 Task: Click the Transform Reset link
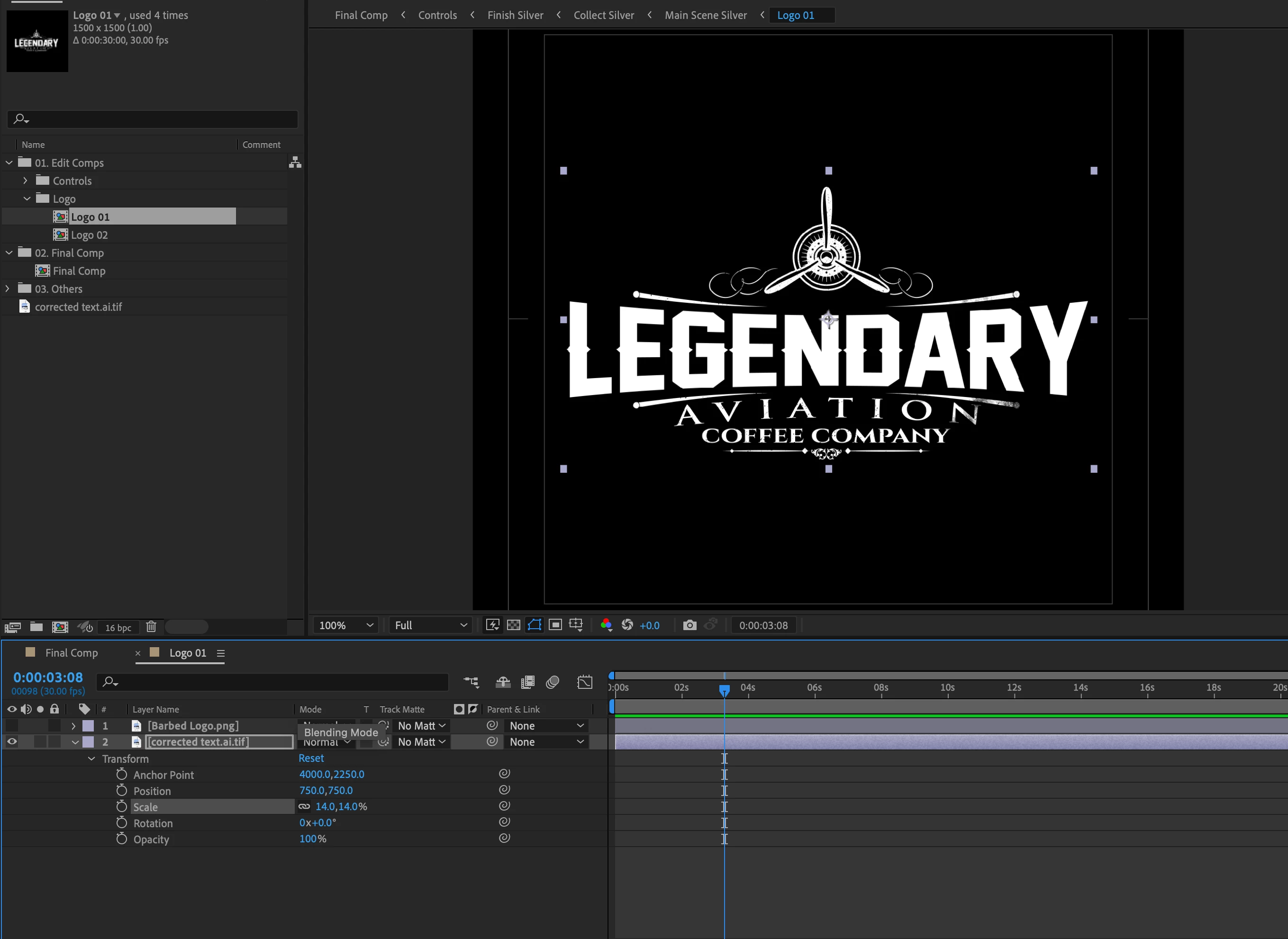(x=311, y=758)
